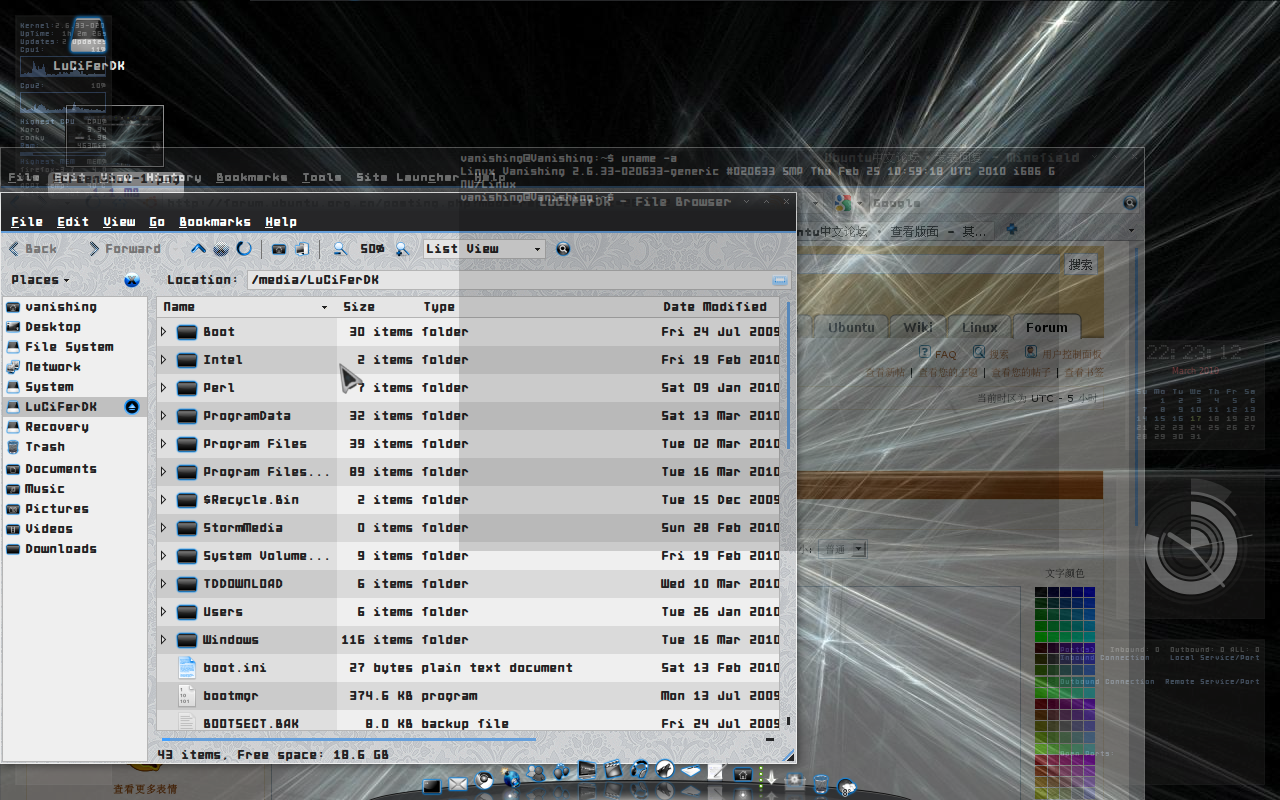Viewport: 1280px width, 800px height.
Task: Select the bootmgr file row
Action: [x=468, y=695]
